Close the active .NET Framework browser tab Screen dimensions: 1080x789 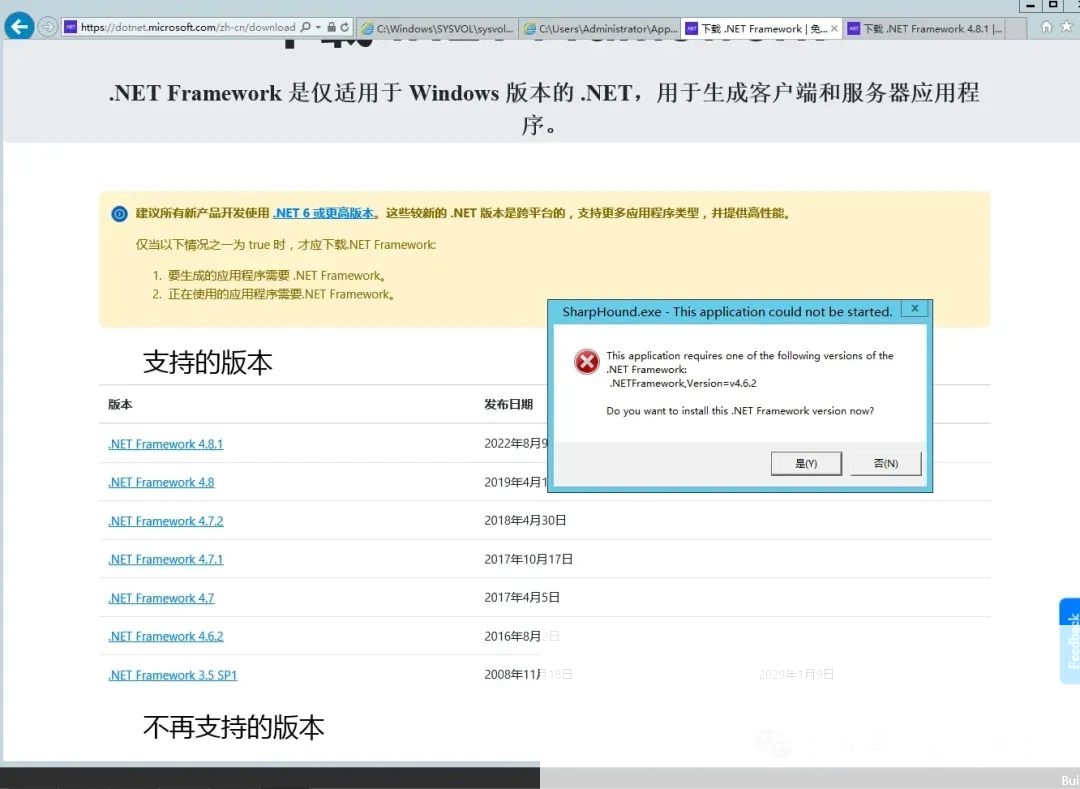coord(834,28)
